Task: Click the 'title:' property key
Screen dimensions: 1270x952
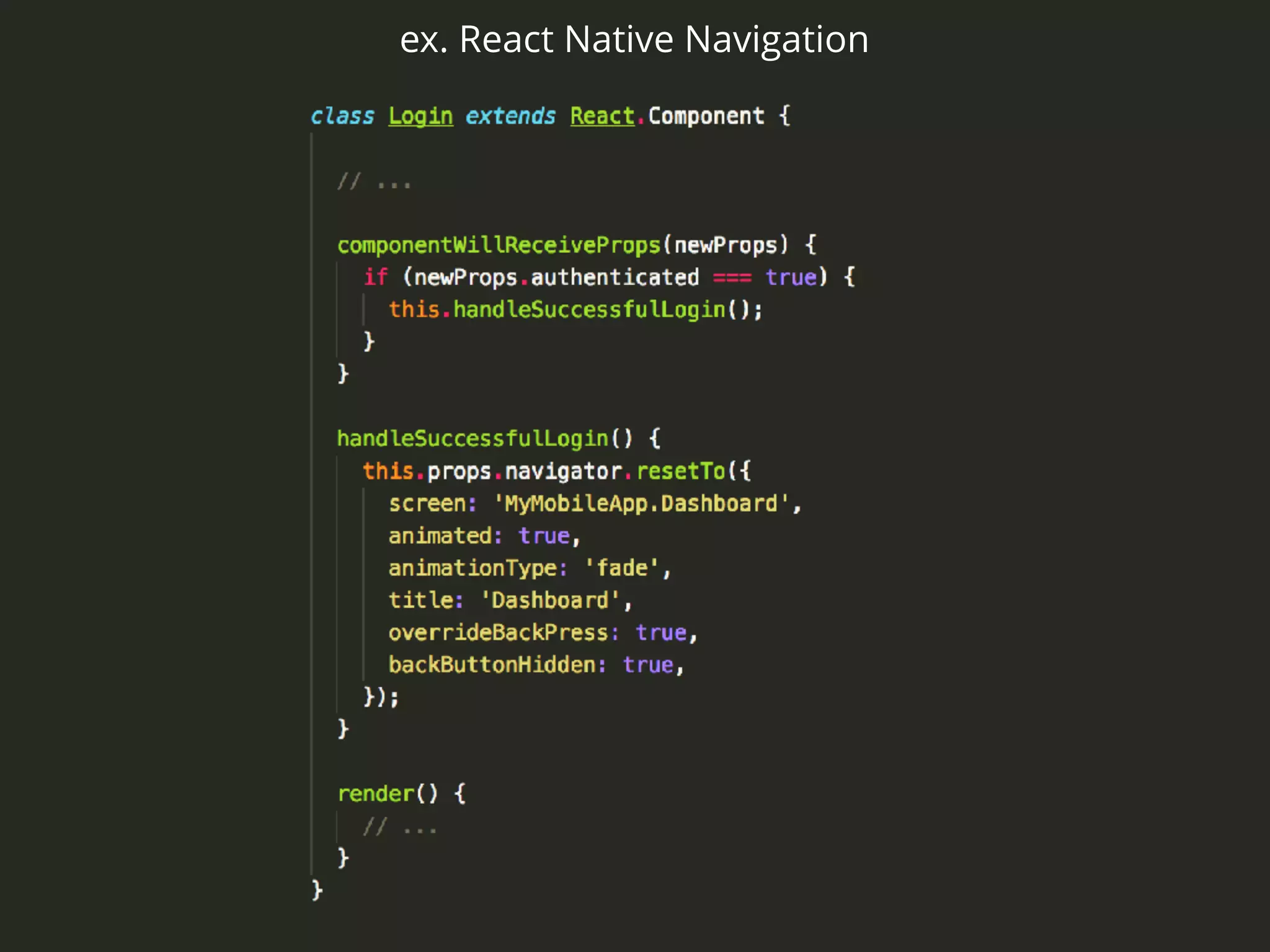Action: (x=425, y=600)
